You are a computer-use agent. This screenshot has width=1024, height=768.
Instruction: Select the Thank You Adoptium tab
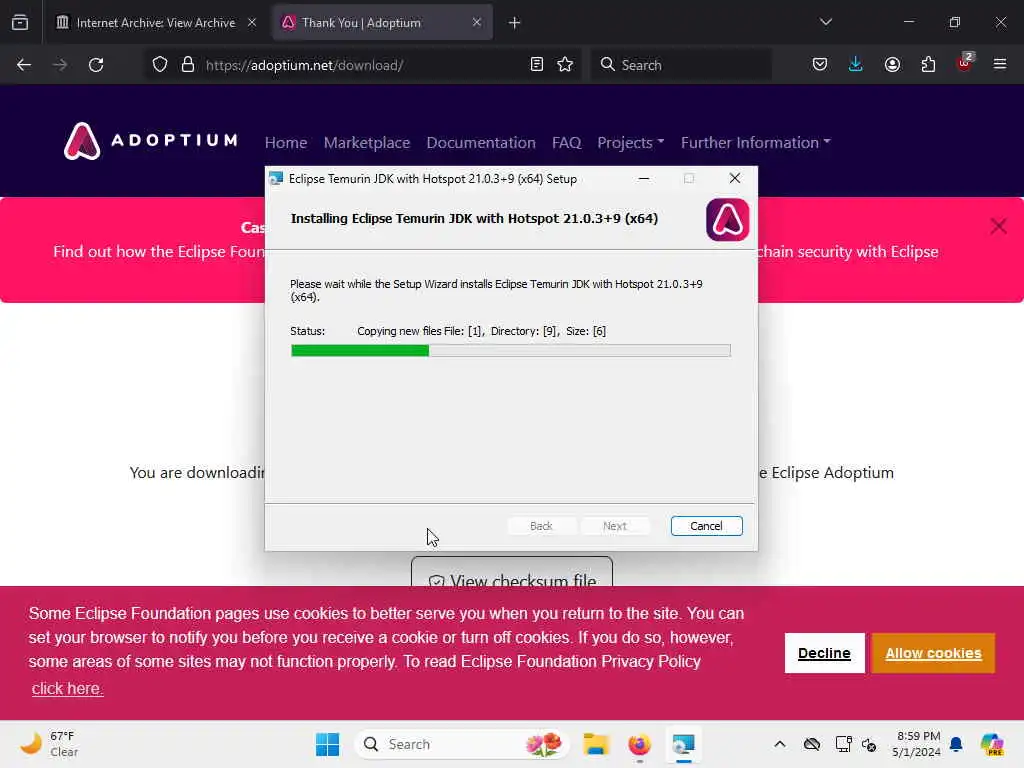pyautogui.click(x=383, y=23)
